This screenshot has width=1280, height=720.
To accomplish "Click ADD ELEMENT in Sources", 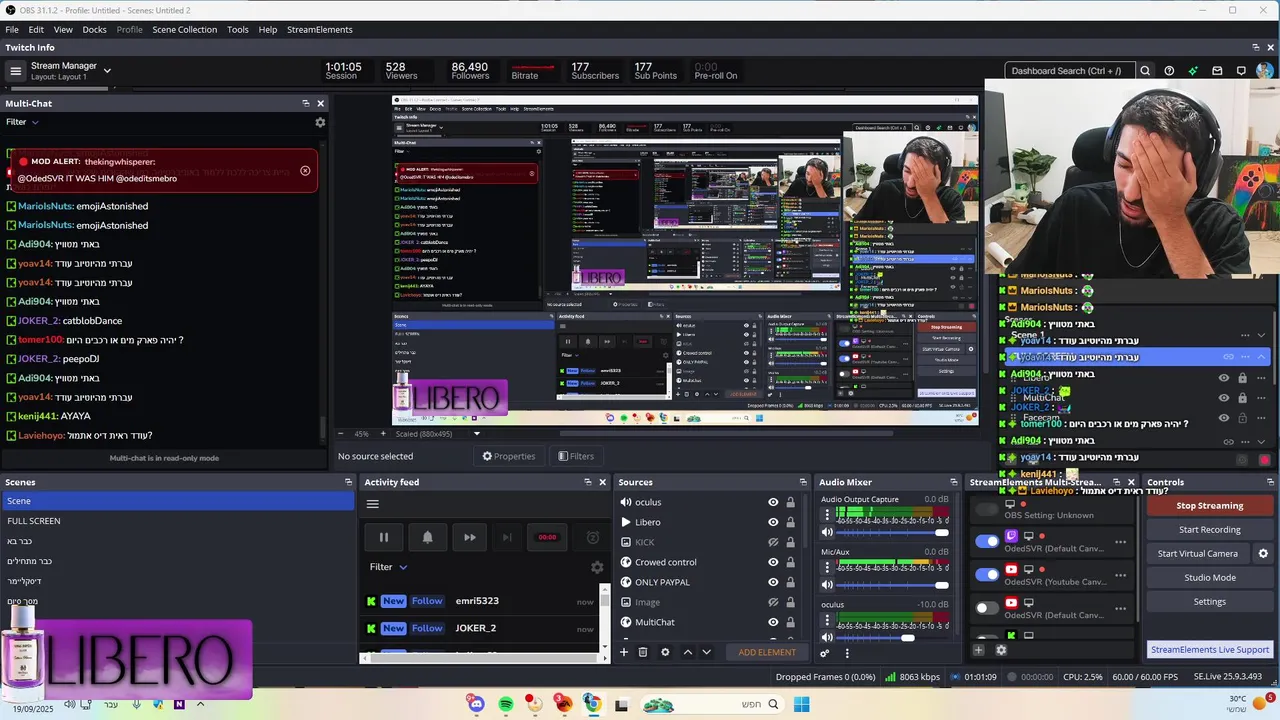I will (767, 652).
